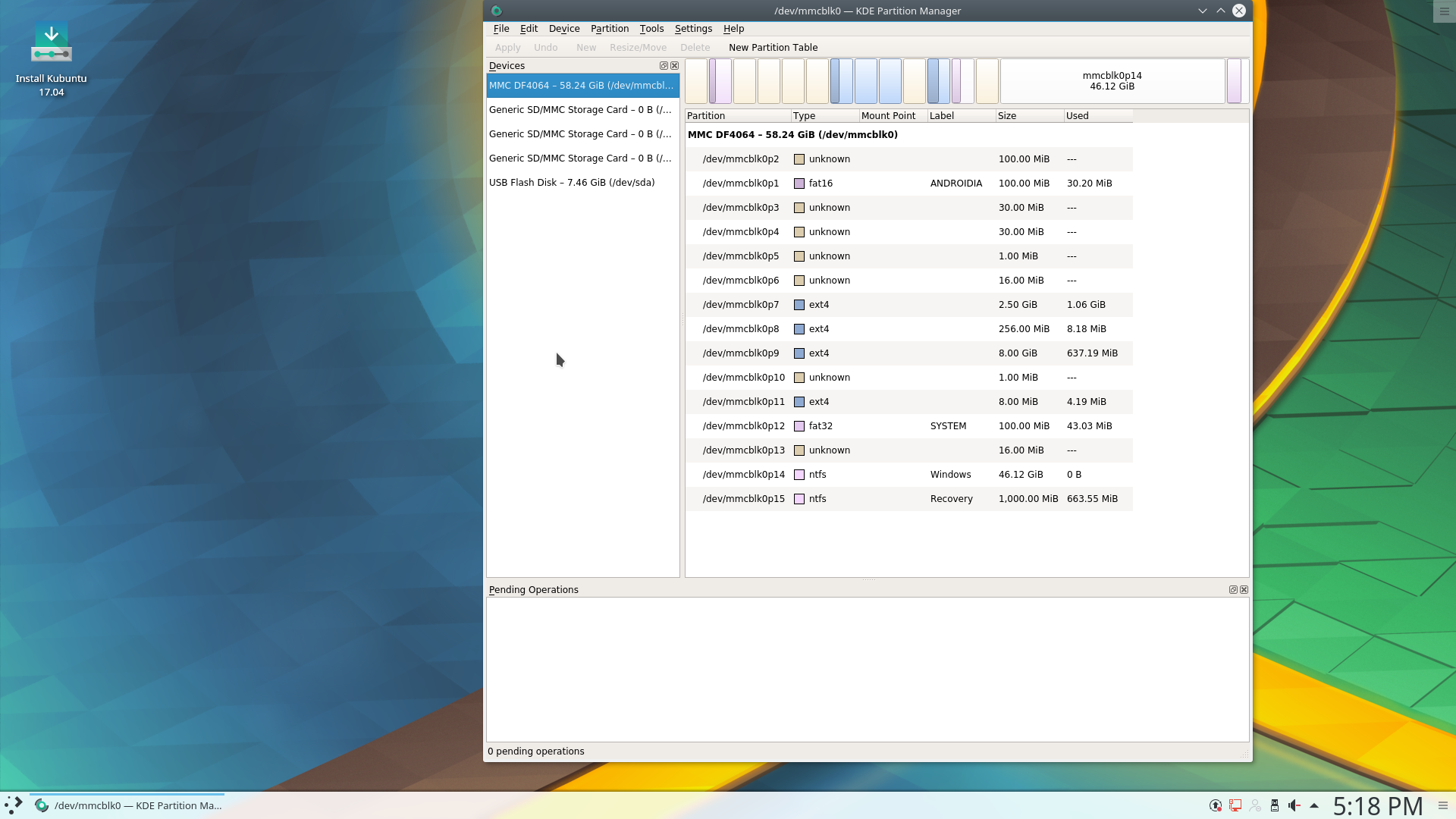Open the Settings menu
The image size is (1456, 819).
click(x=693, y=29)
